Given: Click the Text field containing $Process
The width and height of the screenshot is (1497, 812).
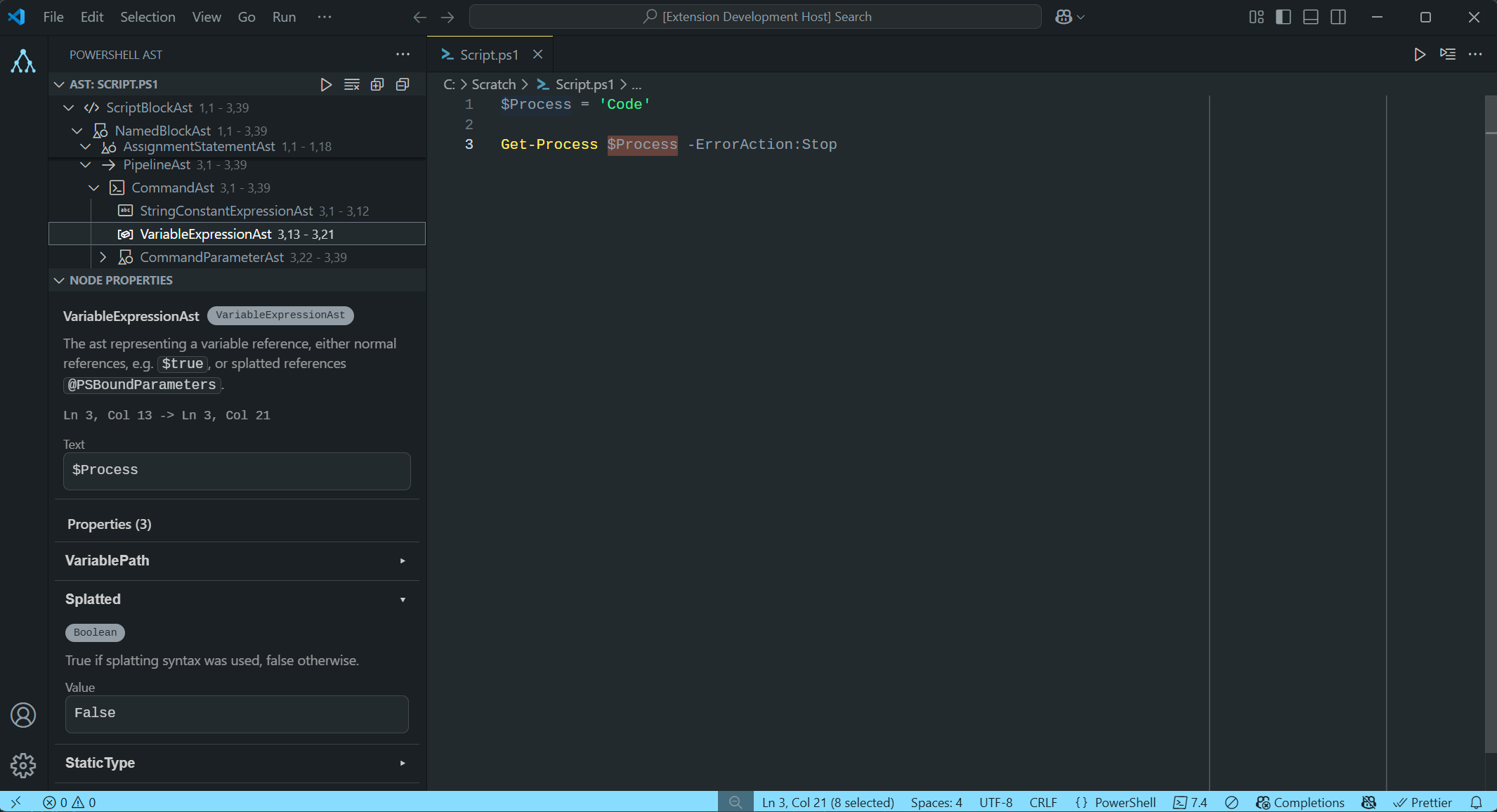Looking at the screenshot, I should point(237,471).
